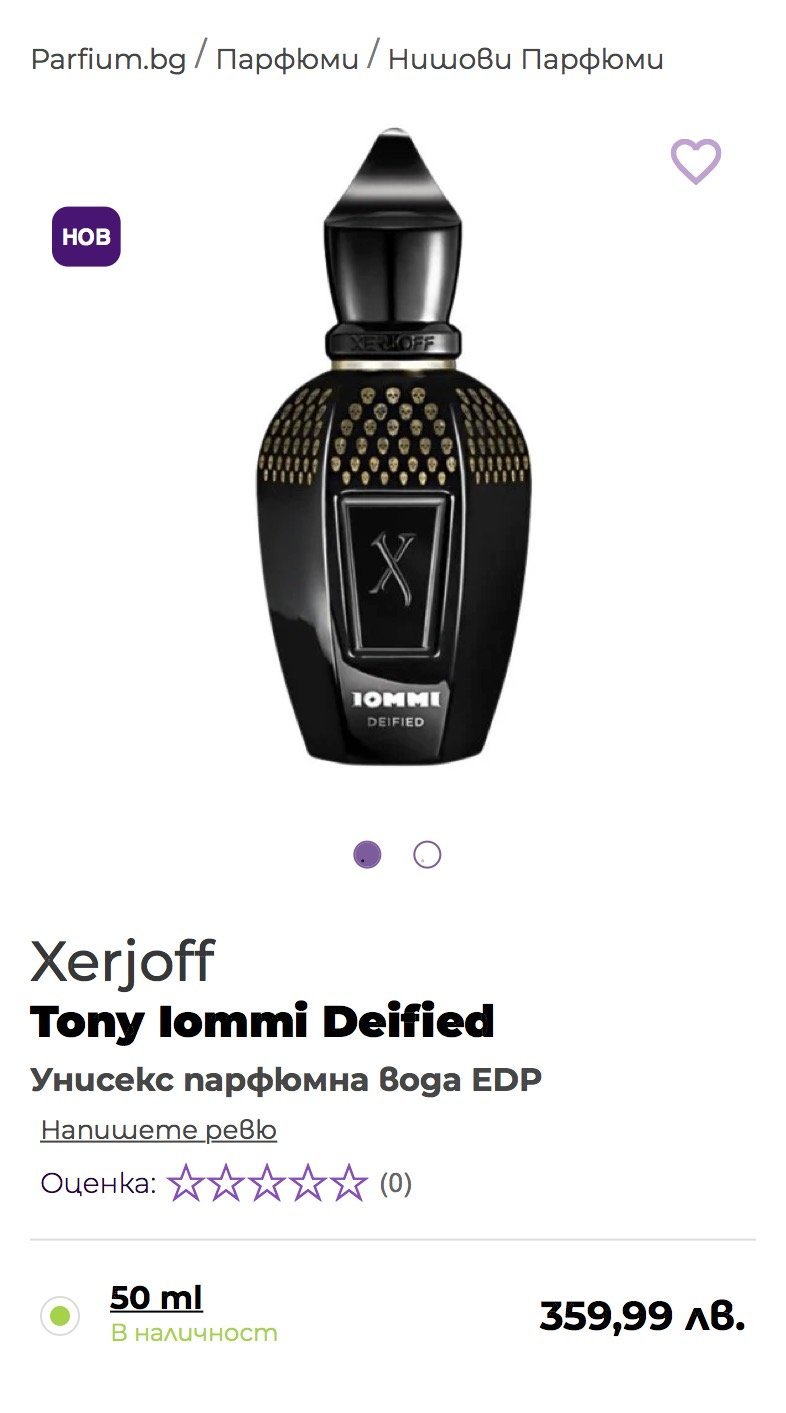The height and width of the screenshot is (1413, 786).
Task: Add product to wishlist with heart icon
Action: [695, 161]
